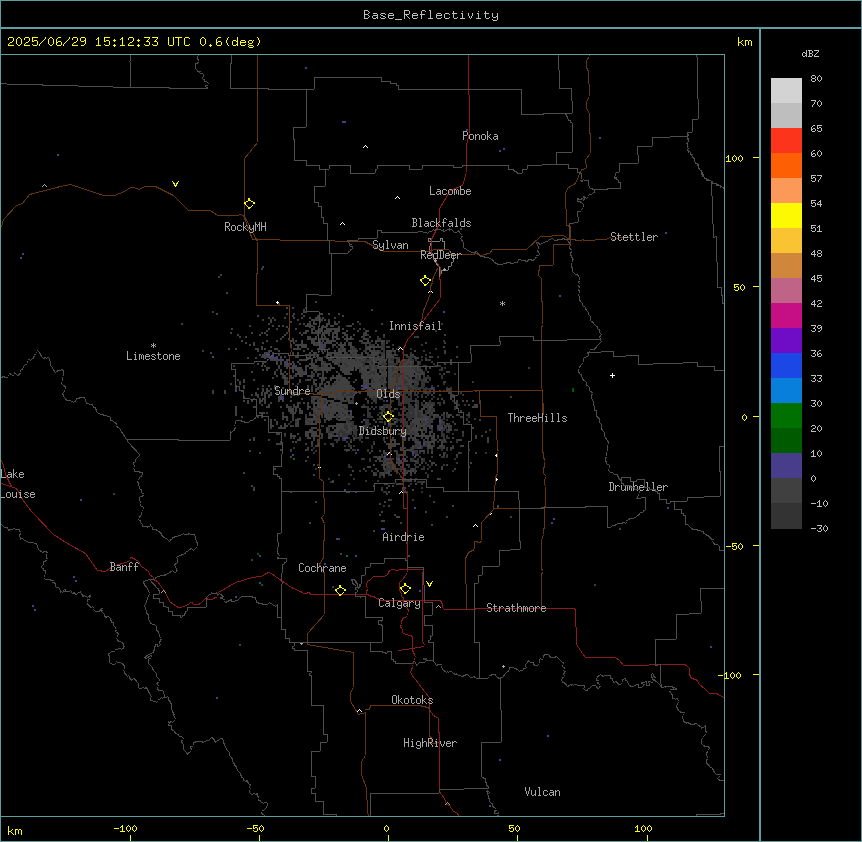This screenshot has width=862, height=842.
Task: Click the white asterisk east of Innisfail
Action: pyautogui.click(x=502, y=303)
